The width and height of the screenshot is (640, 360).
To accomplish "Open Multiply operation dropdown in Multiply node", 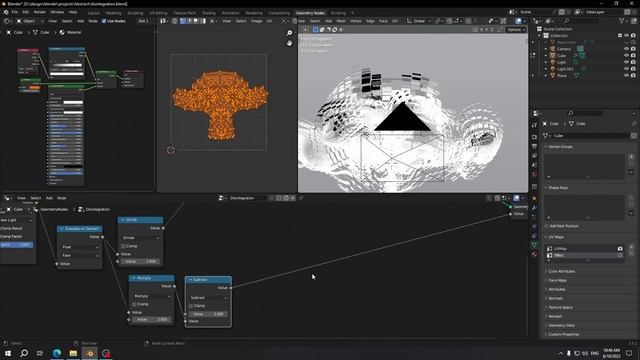I will point(151,296).
